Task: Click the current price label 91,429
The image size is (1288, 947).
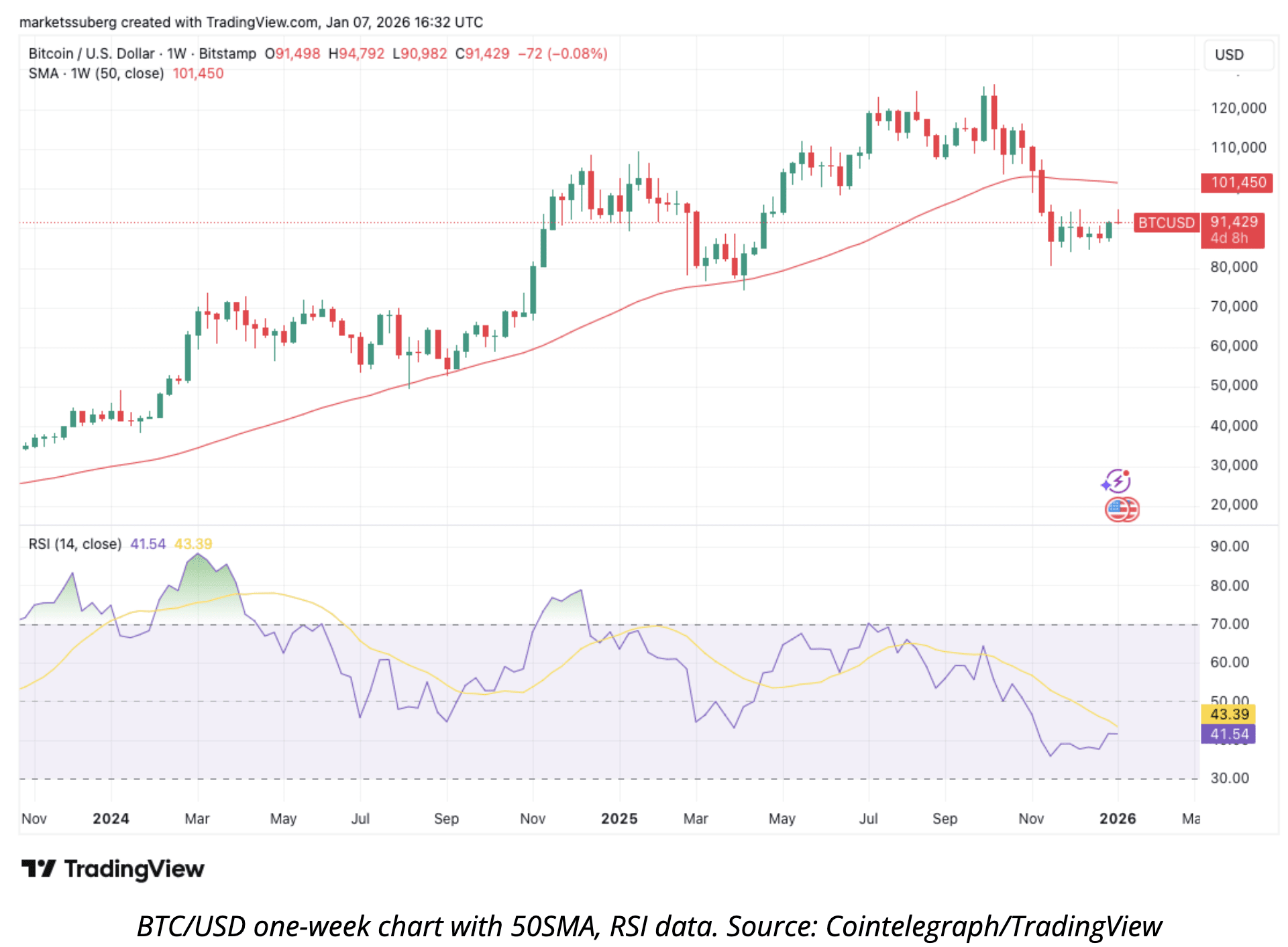Action: click(1233, 222)
